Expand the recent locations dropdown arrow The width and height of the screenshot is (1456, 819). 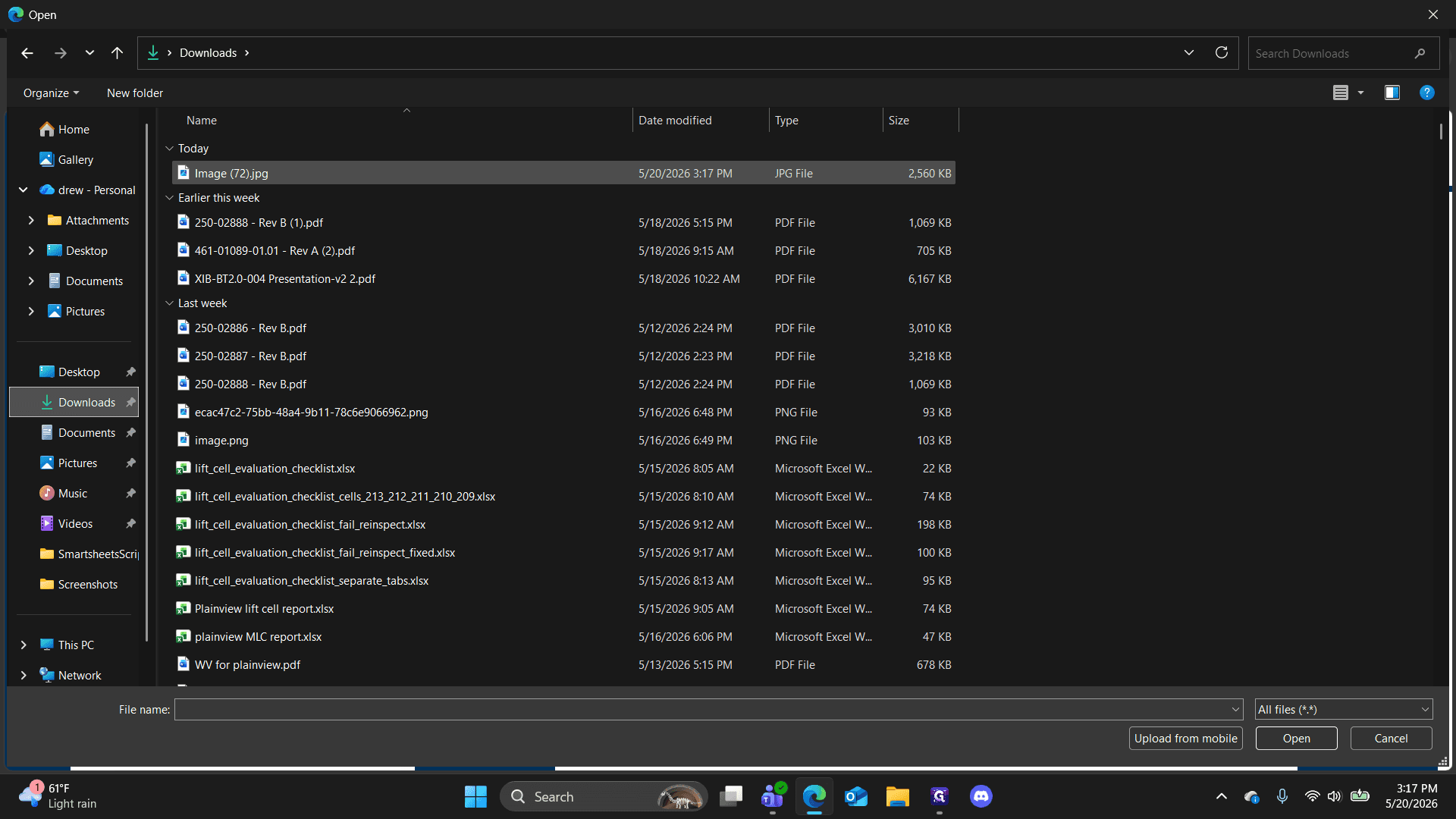89,53
